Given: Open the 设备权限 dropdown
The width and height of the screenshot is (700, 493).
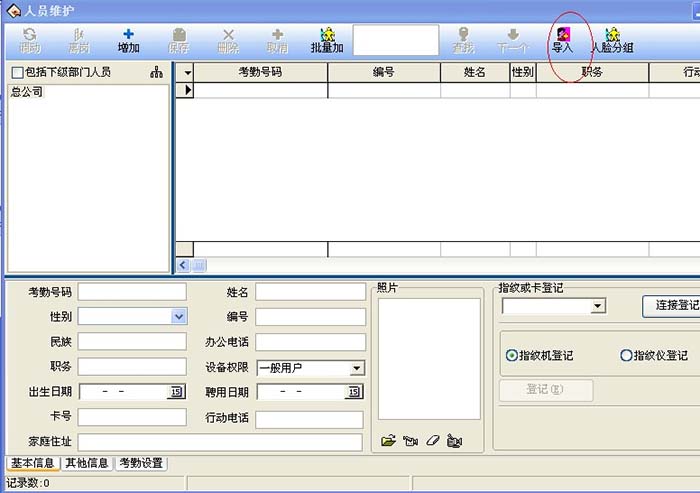Looking at the screenshot, I should coord(357,368).
